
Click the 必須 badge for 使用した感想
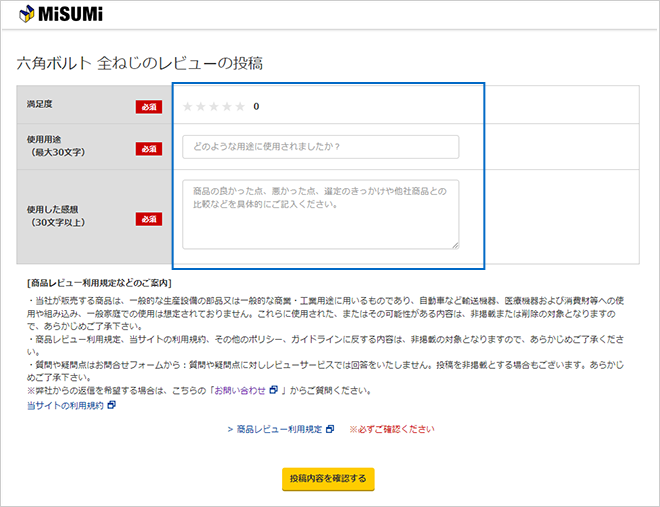tap(148, 218)
